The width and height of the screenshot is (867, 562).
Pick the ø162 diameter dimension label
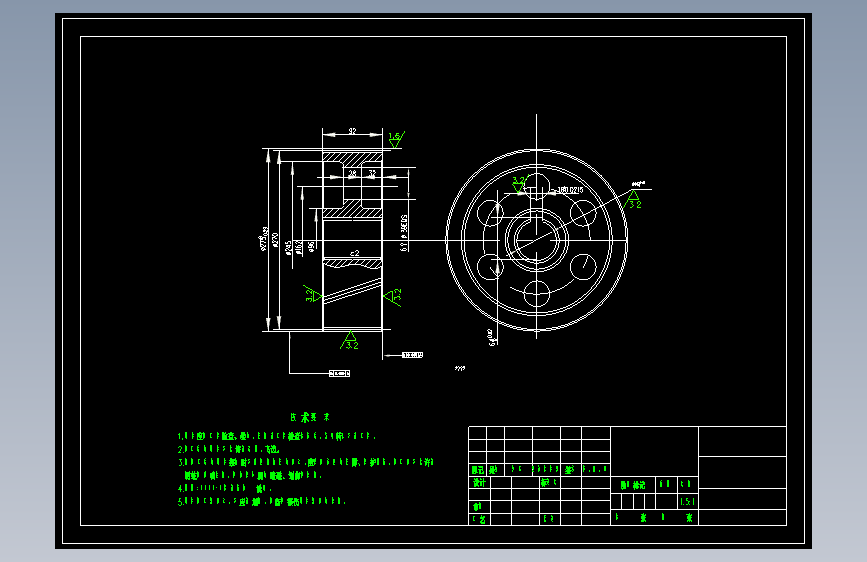299,247
